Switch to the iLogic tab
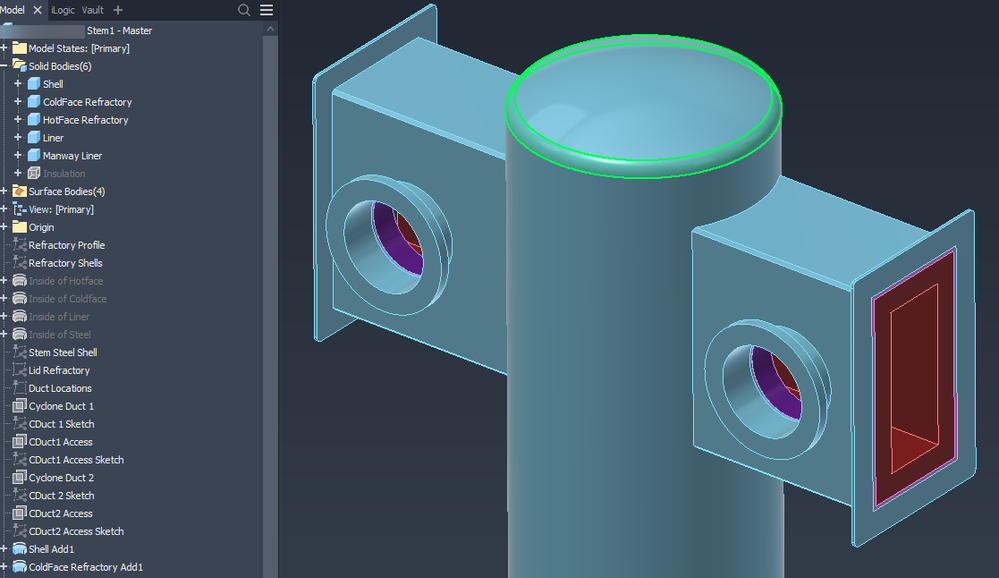 coord(62,10)
